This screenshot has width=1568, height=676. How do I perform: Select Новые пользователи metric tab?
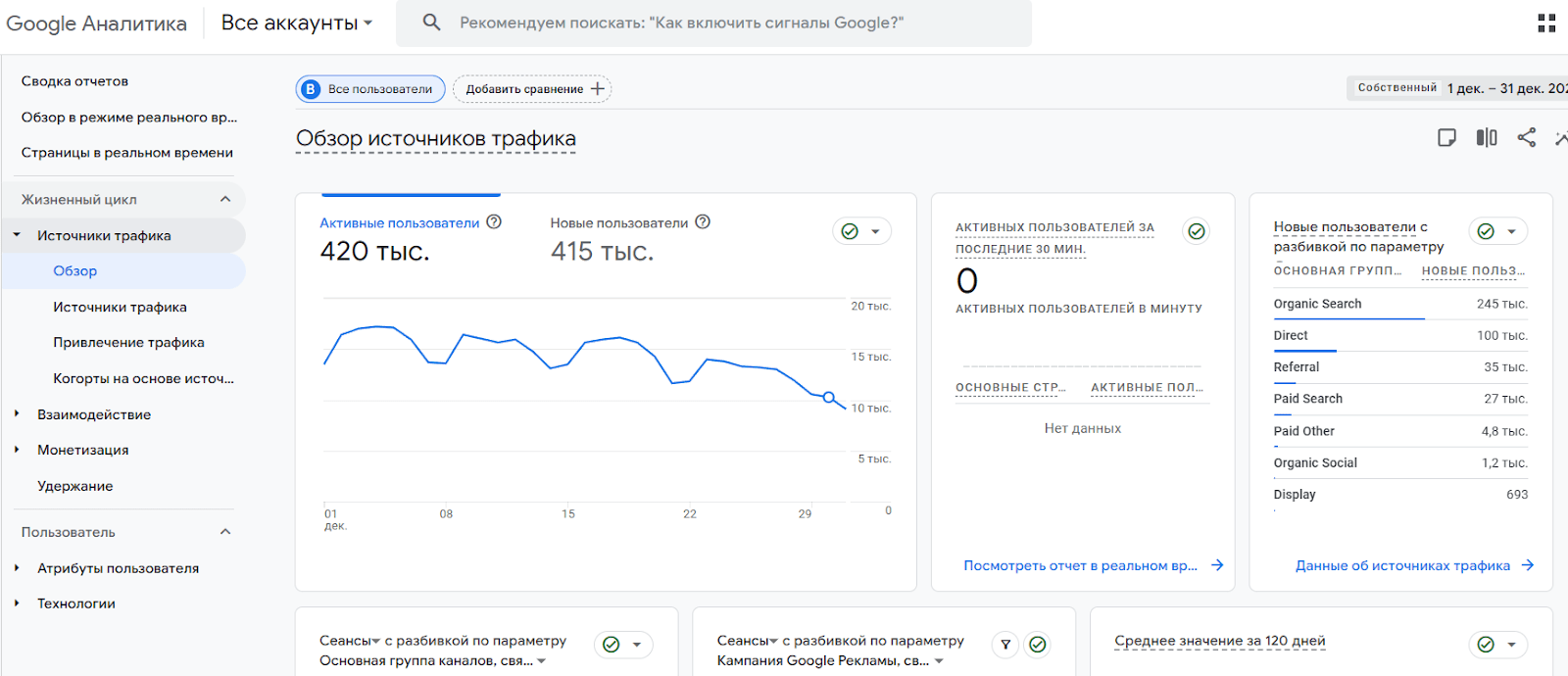tap(630, 239)
